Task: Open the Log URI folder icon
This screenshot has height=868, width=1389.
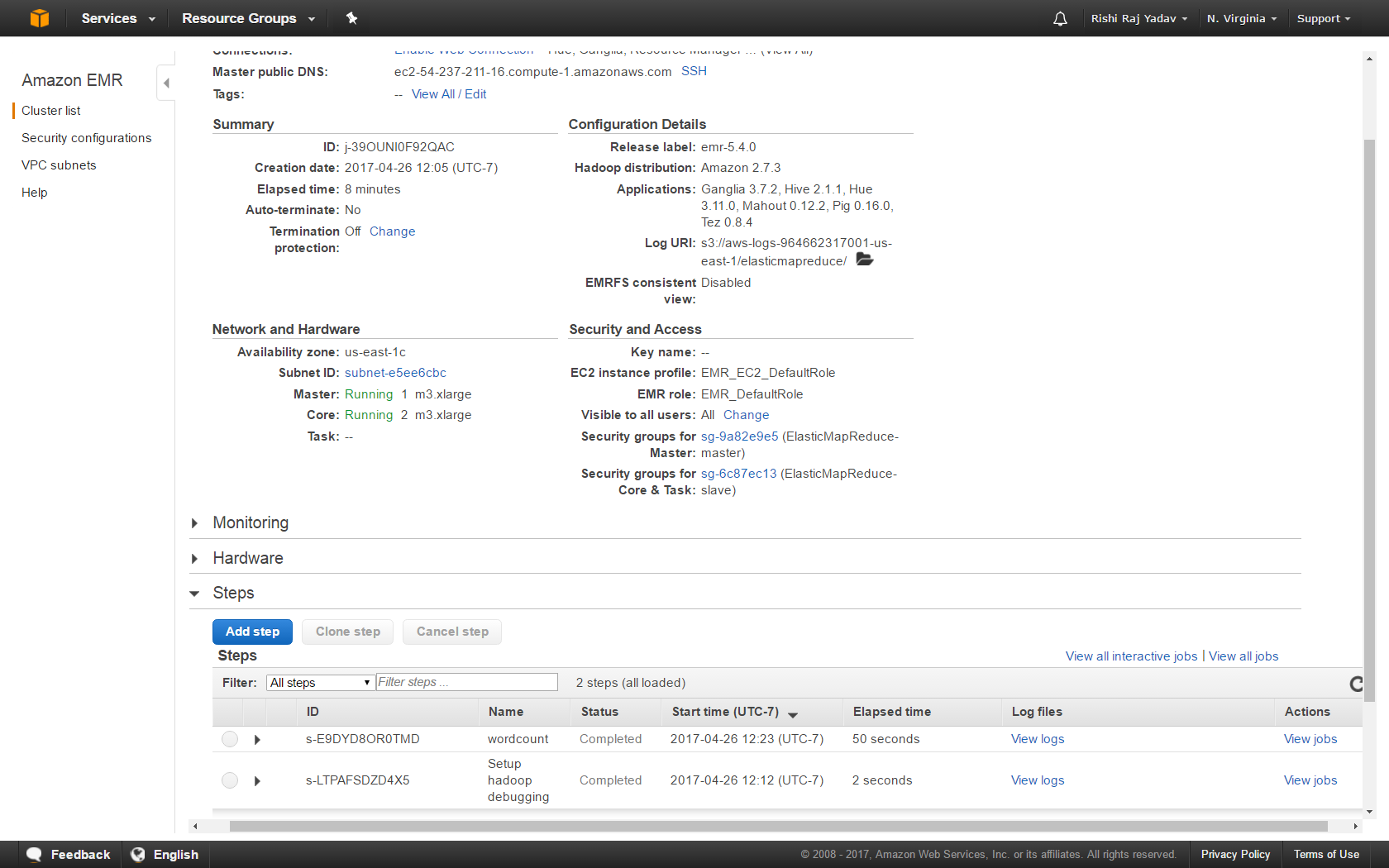Action: tap(865, 260)
